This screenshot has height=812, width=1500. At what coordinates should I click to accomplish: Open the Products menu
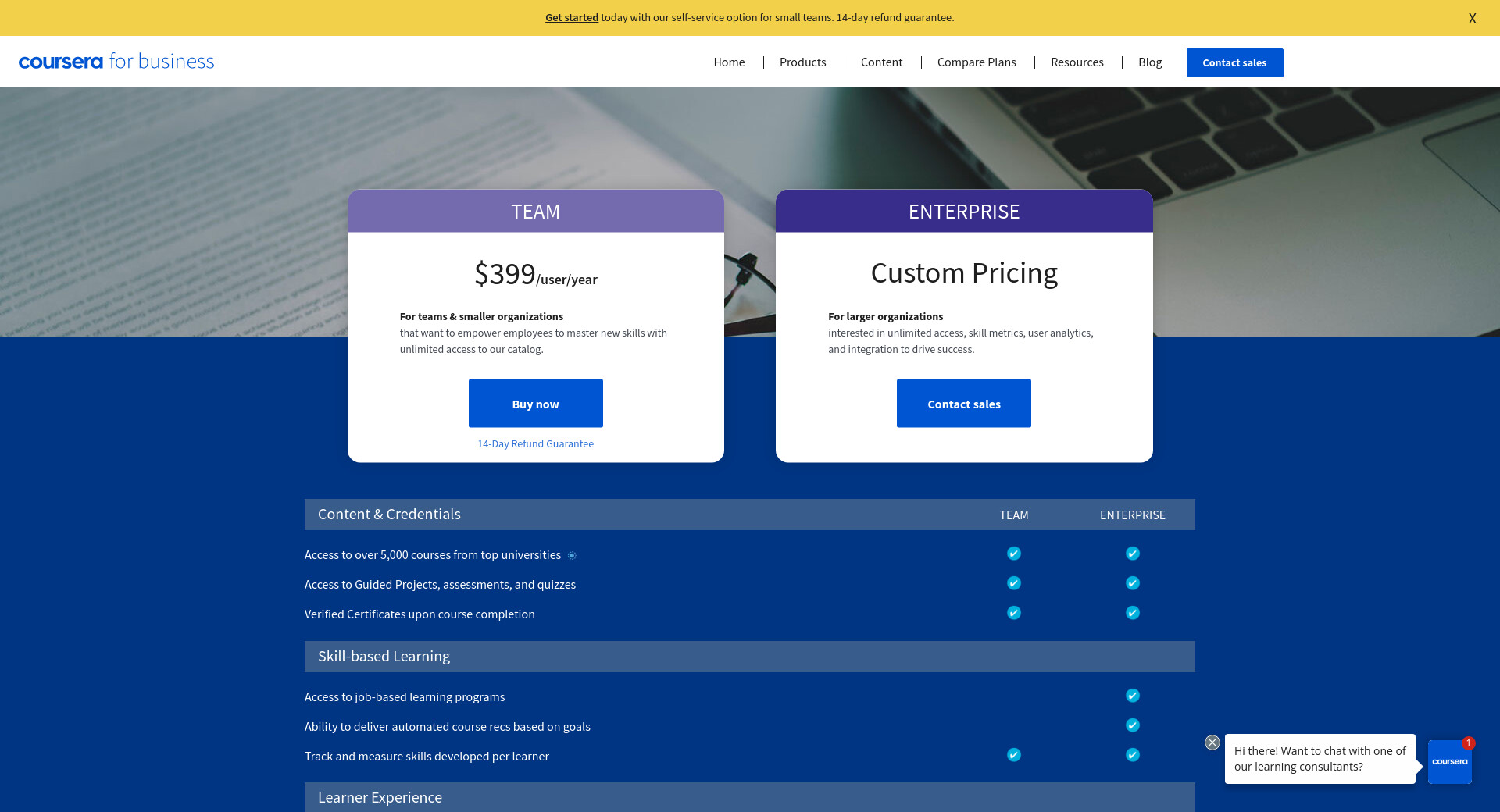point(802,62)
